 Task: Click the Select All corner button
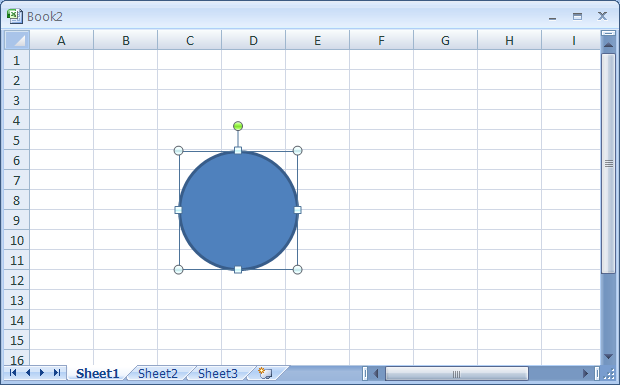coord(17,40)
